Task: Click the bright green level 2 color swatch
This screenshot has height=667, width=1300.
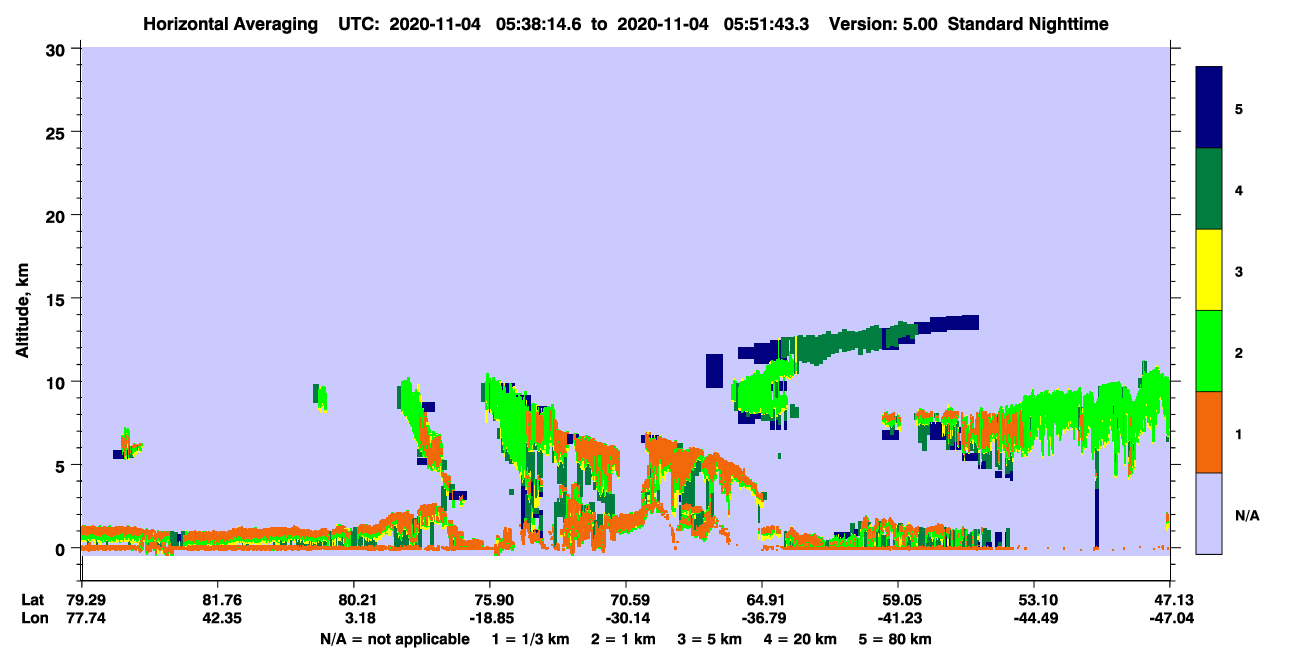Action: (1209, 351)
